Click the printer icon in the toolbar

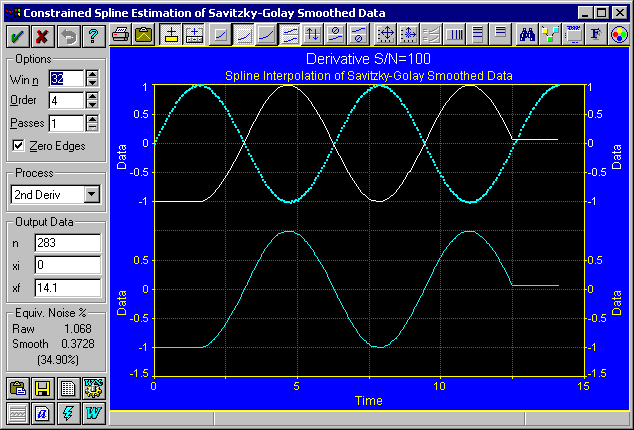pos(120,35)
